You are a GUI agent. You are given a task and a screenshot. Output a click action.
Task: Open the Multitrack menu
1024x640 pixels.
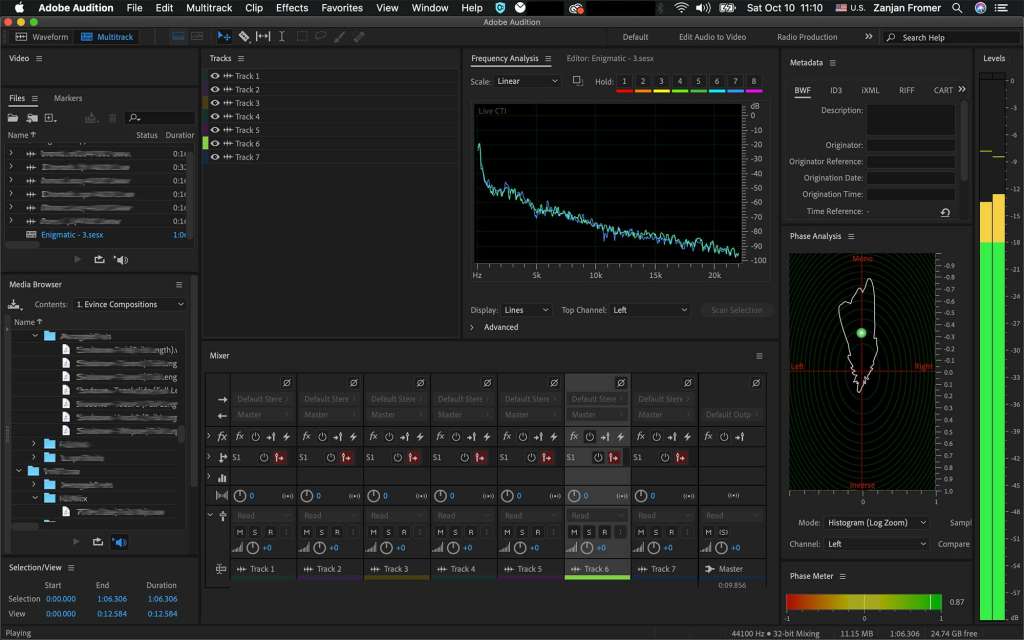209,8
